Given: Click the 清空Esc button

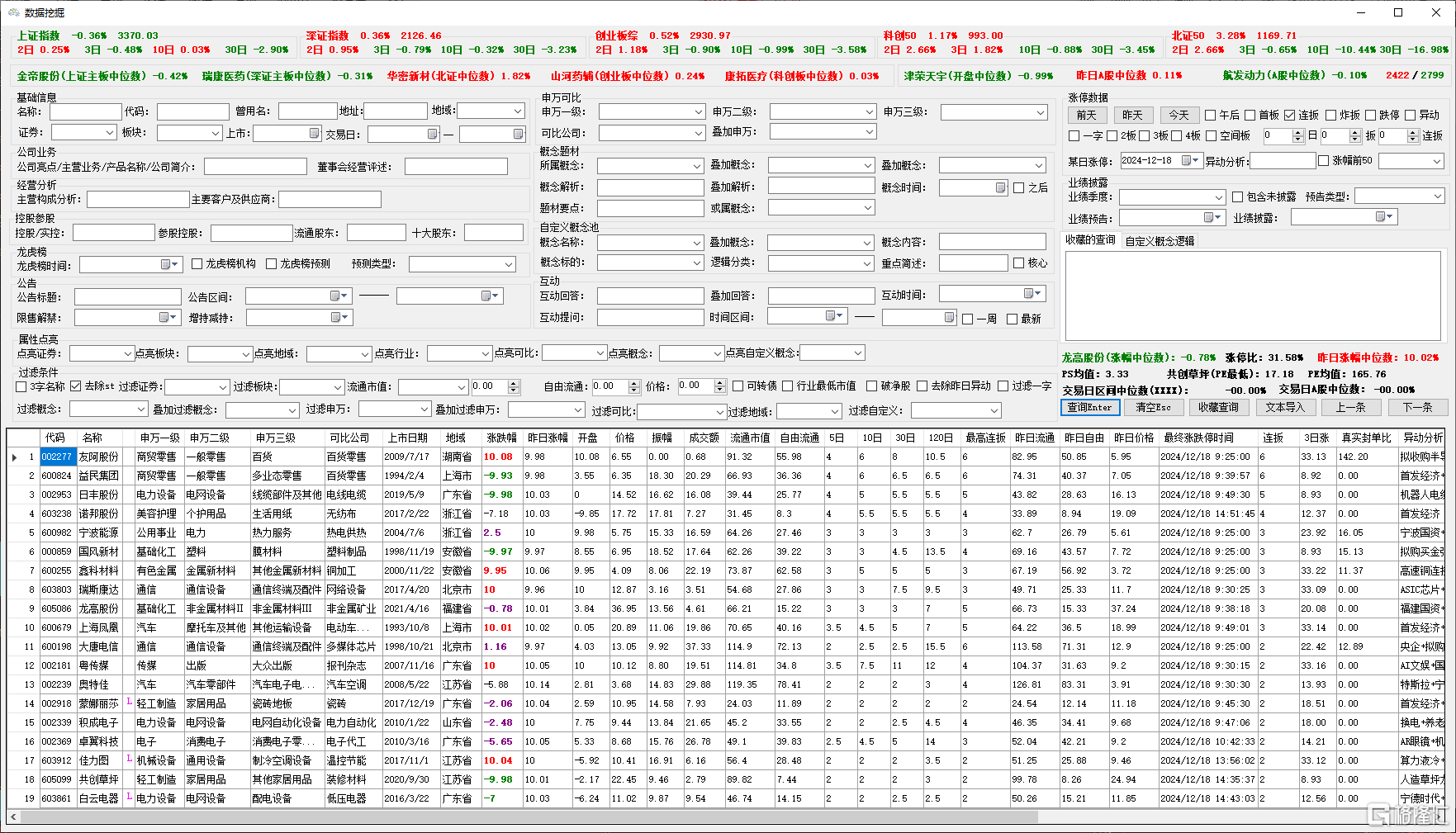Looking at the screenshot, I should point(1154,407).
